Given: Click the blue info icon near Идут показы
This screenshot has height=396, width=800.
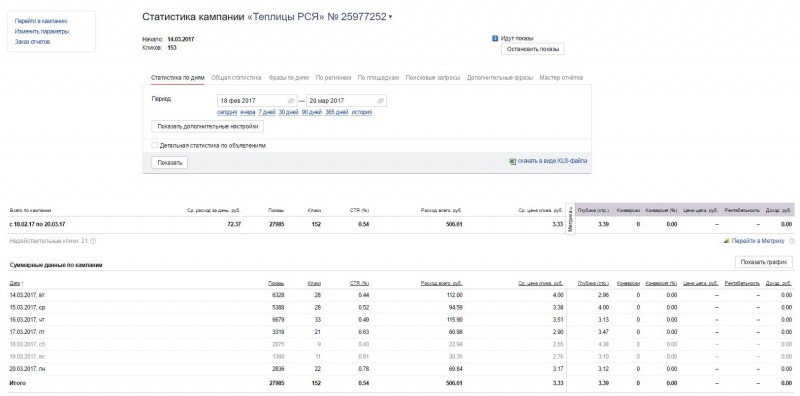Looking at the screenshot, I should [495, 38].
